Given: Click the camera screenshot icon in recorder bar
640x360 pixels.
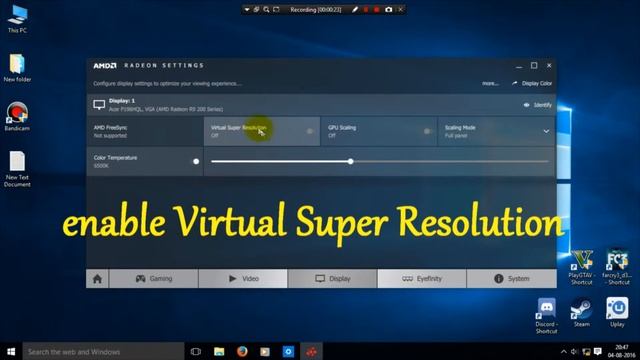Looking at the screenshot, I should coord(389,9).
